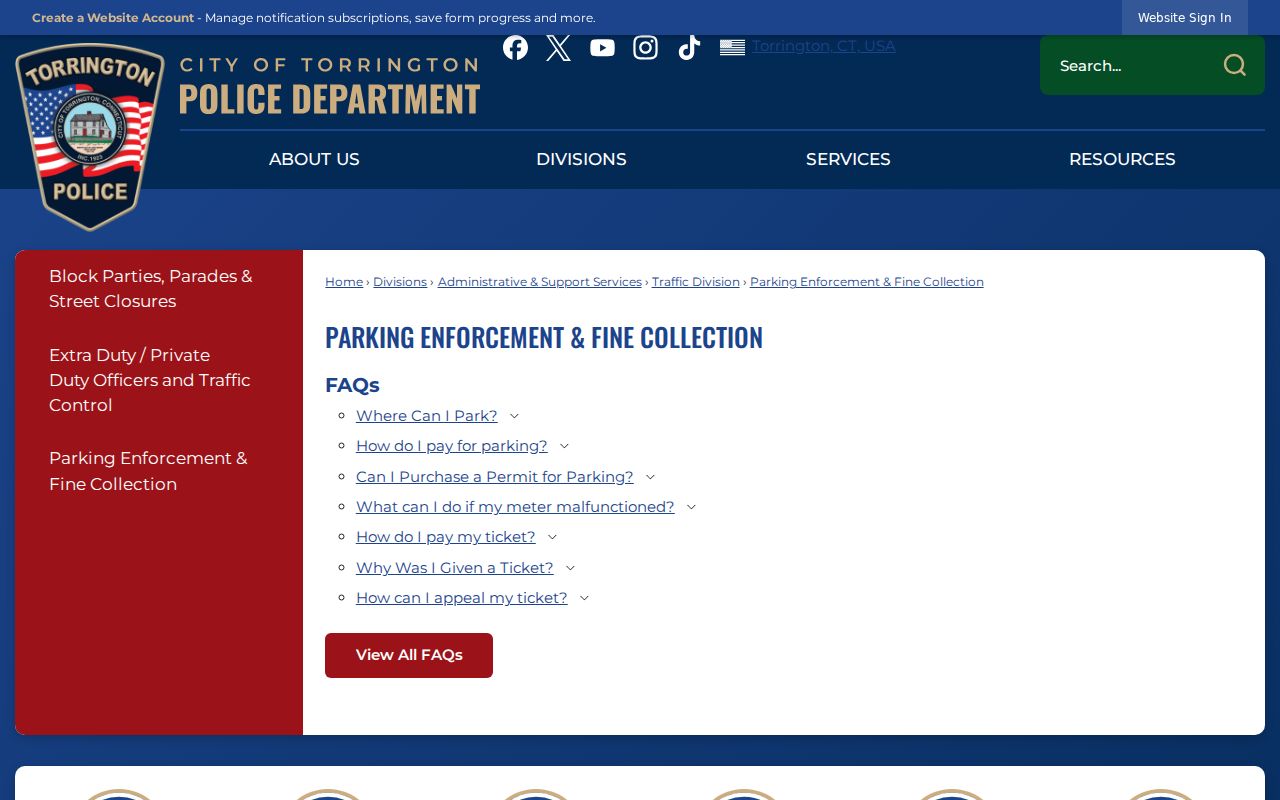Screen dimensions: 1280x800
Task: Open the Where Can I Park? question
Action: pos(427,416)
